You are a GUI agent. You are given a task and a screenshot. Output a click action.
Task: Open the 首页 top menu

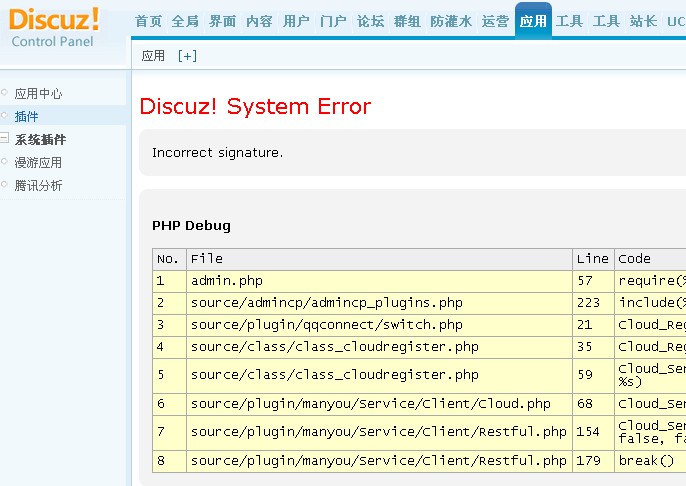(x=148, y=21)
